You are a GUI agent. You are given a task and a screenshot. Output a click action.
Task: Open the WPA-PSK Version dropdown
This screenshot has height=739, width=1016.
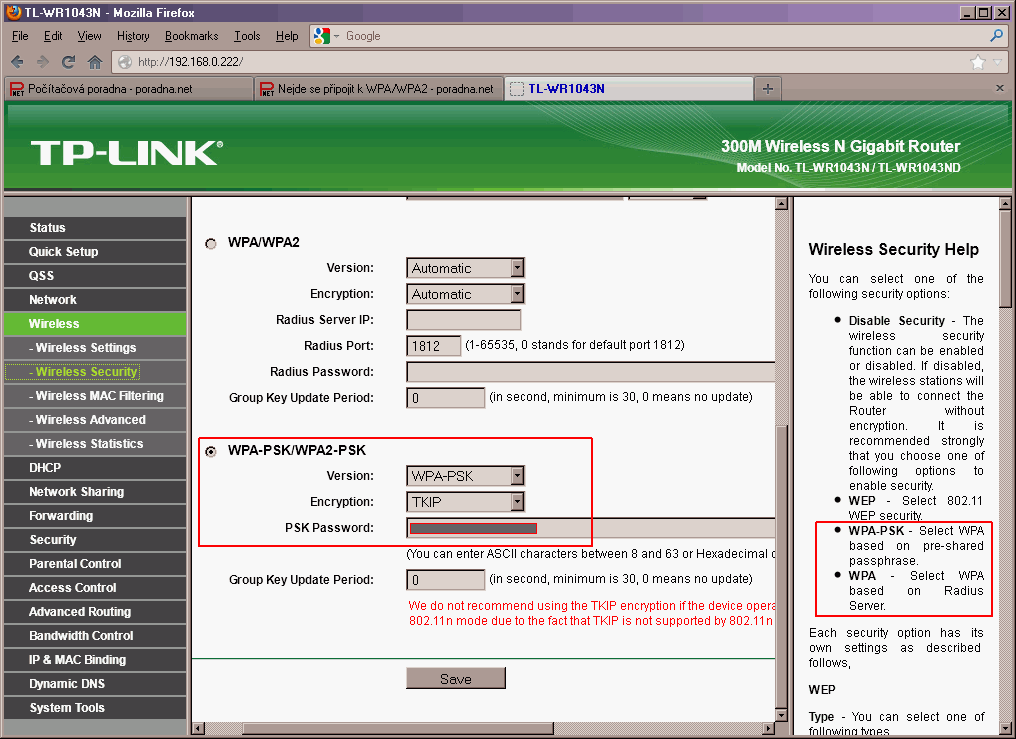click(466, 476)
